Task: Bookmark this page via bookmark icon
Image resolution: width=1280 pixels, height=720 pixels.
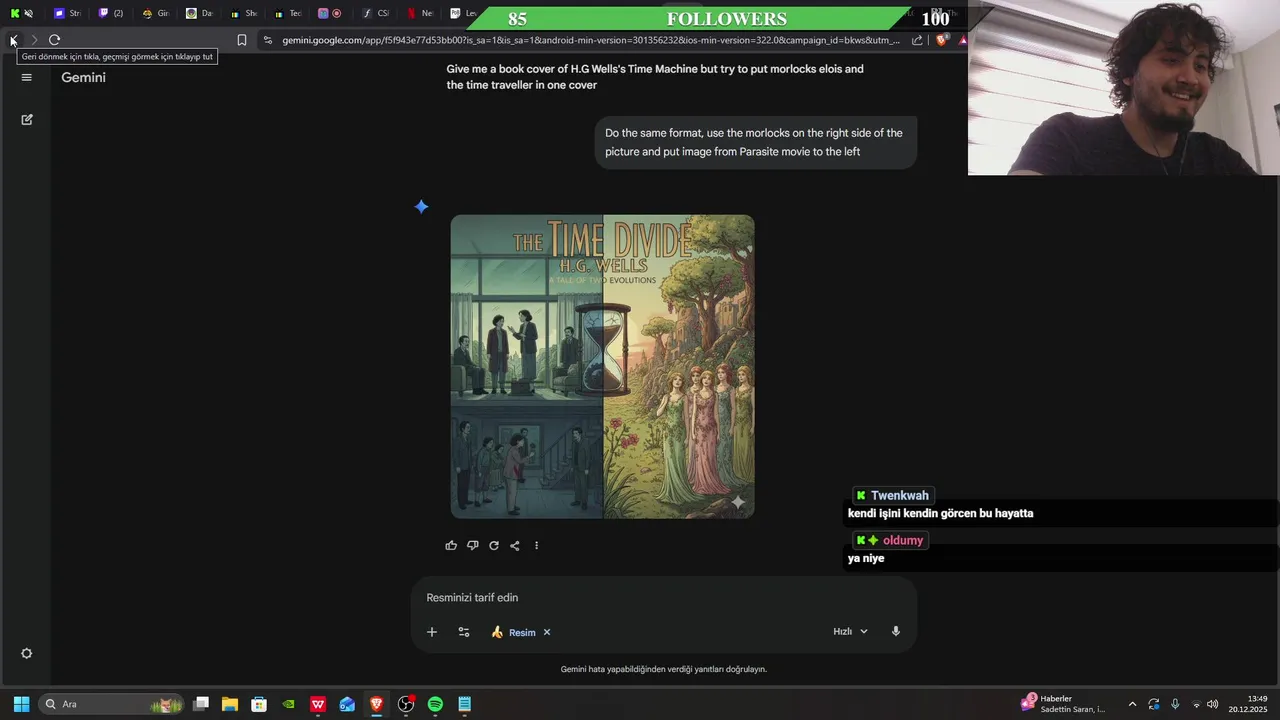Action: pyautogui.click(x=242, y=40)
